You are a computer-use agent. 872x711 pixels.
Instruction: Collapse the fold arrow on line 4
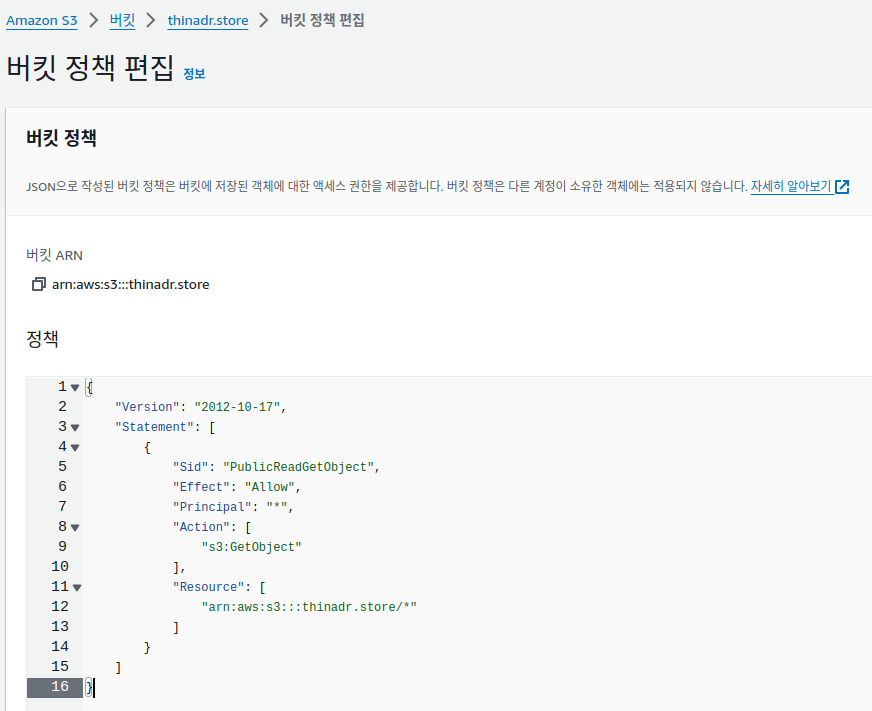pos(75,448)
